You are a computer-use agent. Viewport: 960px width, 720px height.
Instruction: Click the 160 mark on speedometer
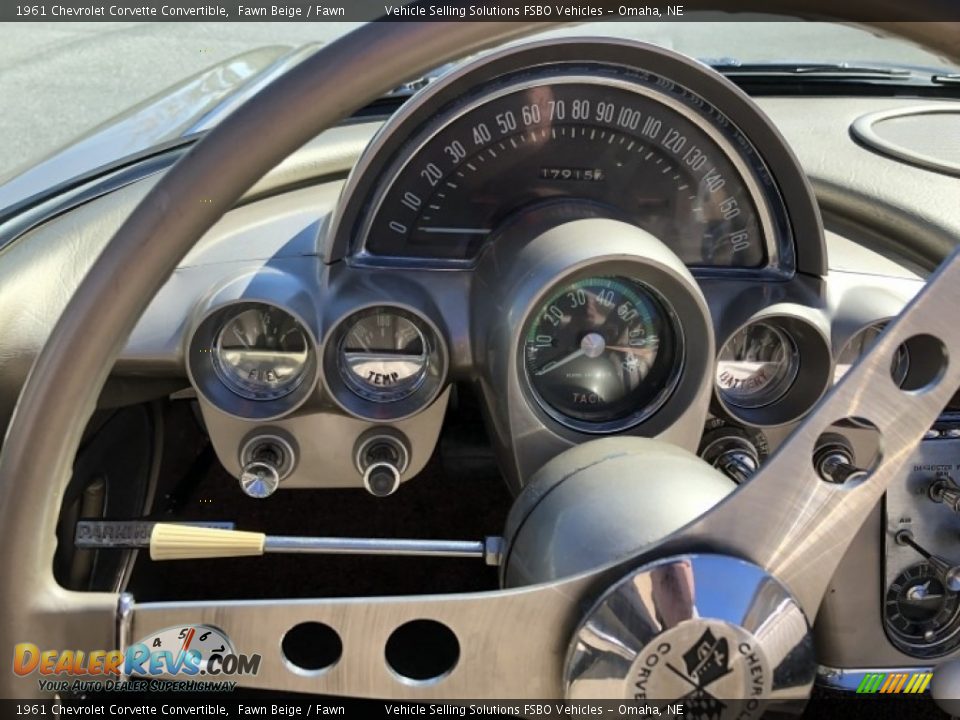[740, 240]
